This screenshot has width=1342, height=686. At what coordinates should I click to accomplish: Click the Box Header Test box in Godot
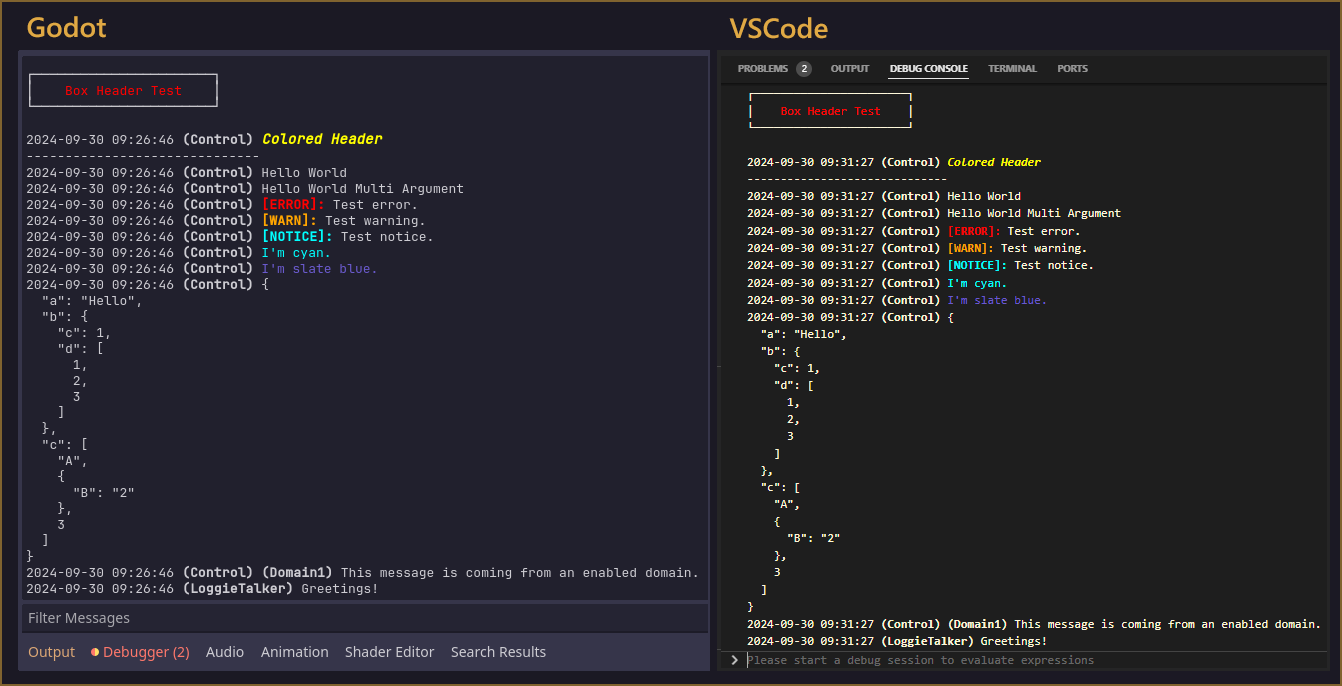124,90
